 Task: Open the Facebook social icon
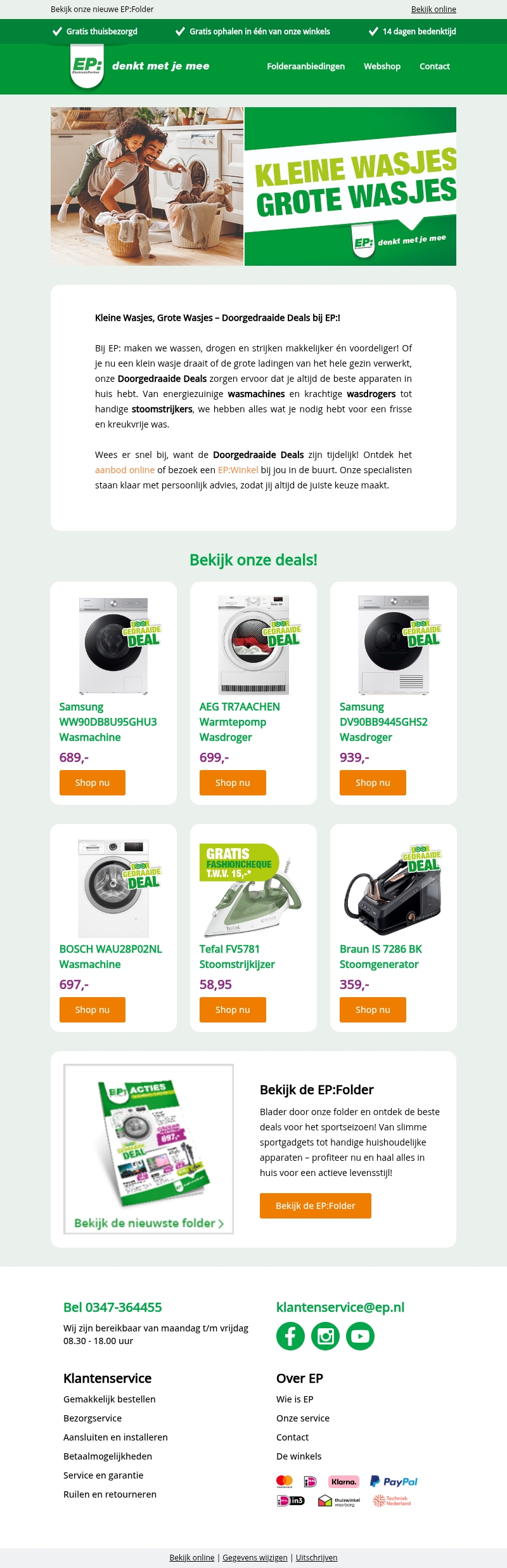(290, 1336)
